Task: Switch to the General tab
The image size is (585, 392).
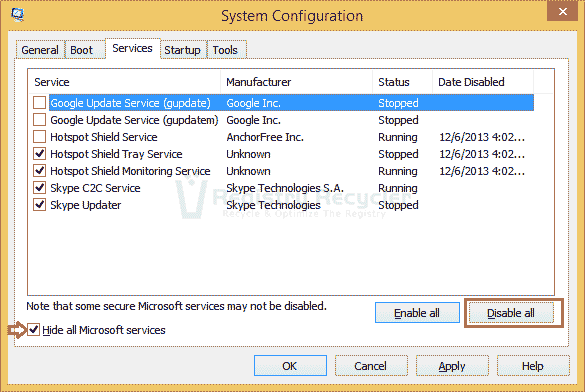Action: 40,50
